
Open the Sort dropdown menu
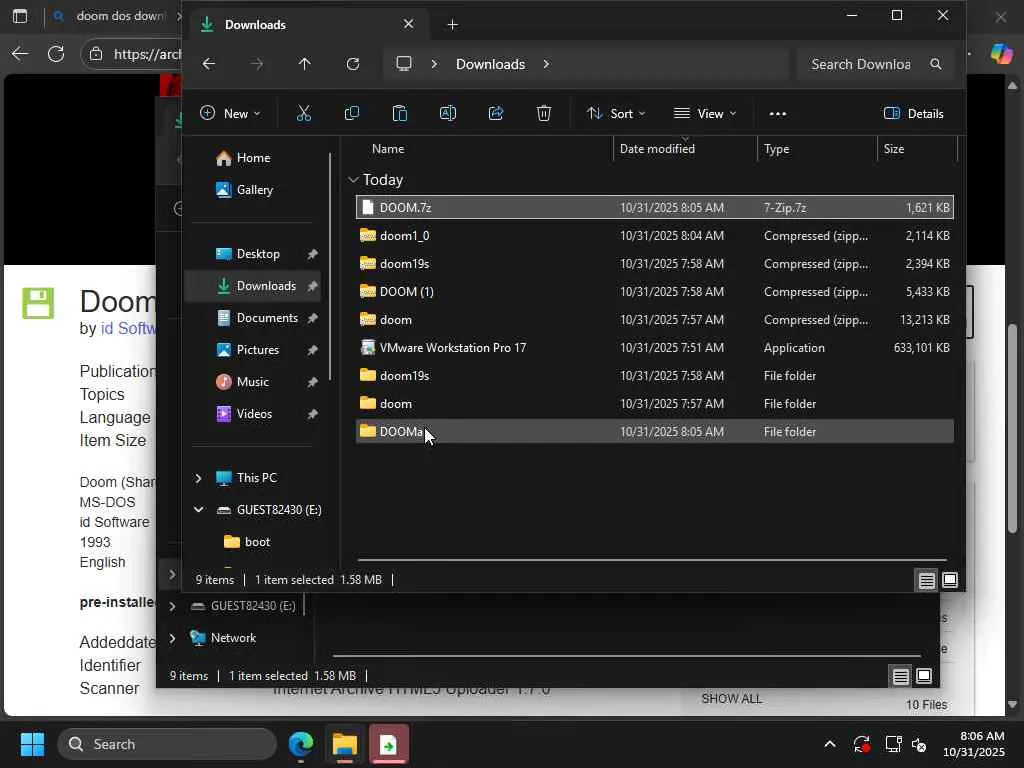point(615,114)
